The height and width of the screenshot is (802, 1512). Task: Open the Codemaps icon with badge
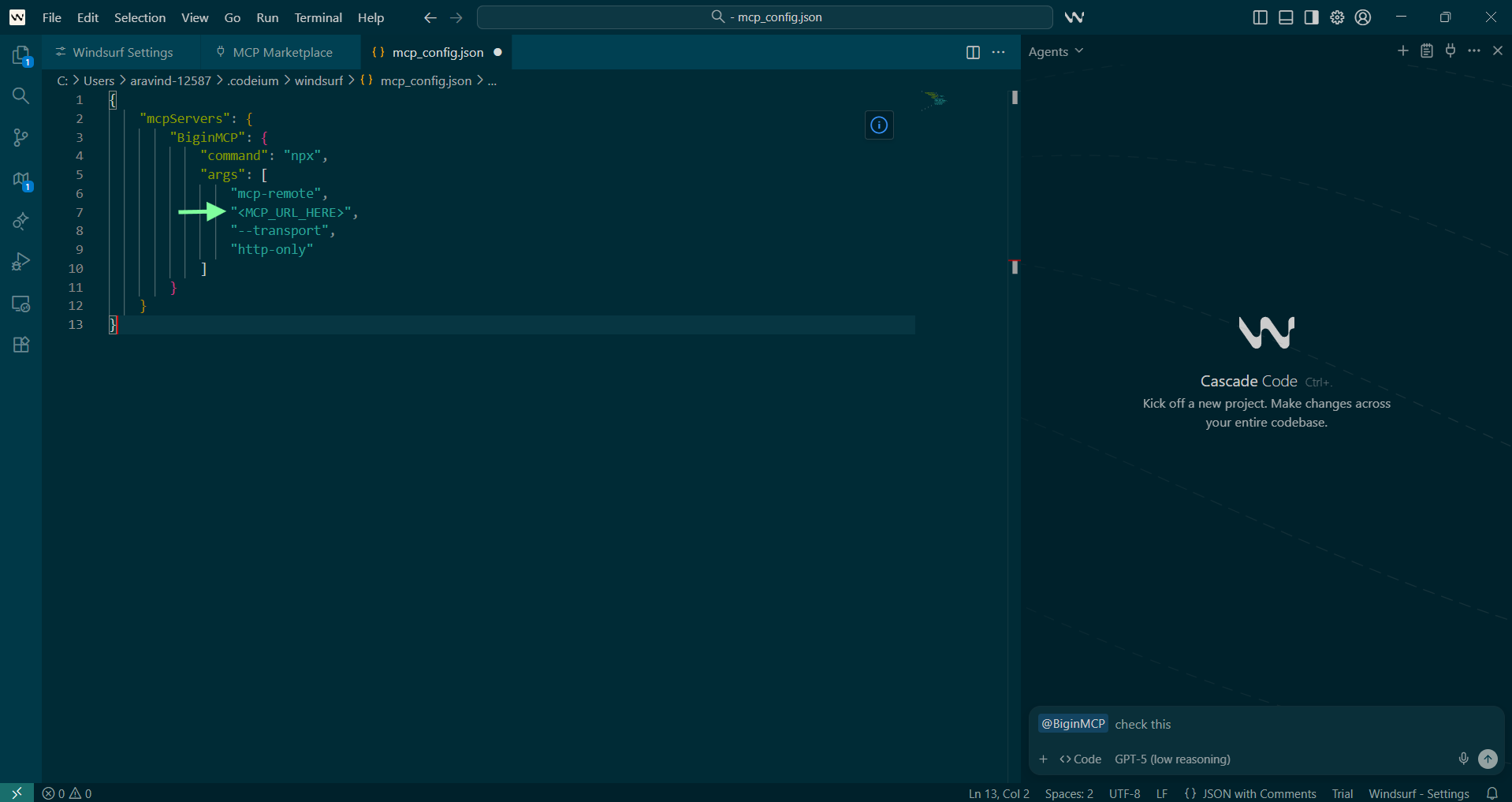click(x=21, y=181)
